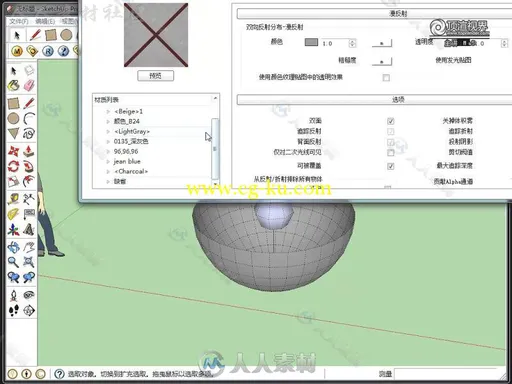Open the diffuse color texture map button
Screen dimensions: 512x384
(x=382, y=43)
